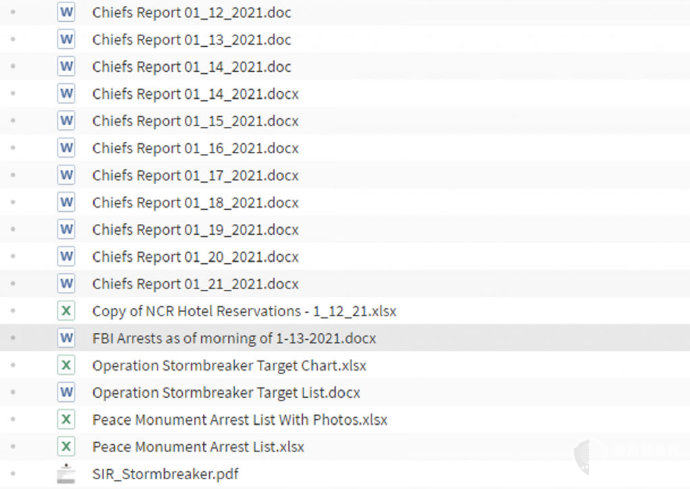Click Excel icon for Arrest List With Photos
The image size is (690, 489).
[x=66, y=419]
